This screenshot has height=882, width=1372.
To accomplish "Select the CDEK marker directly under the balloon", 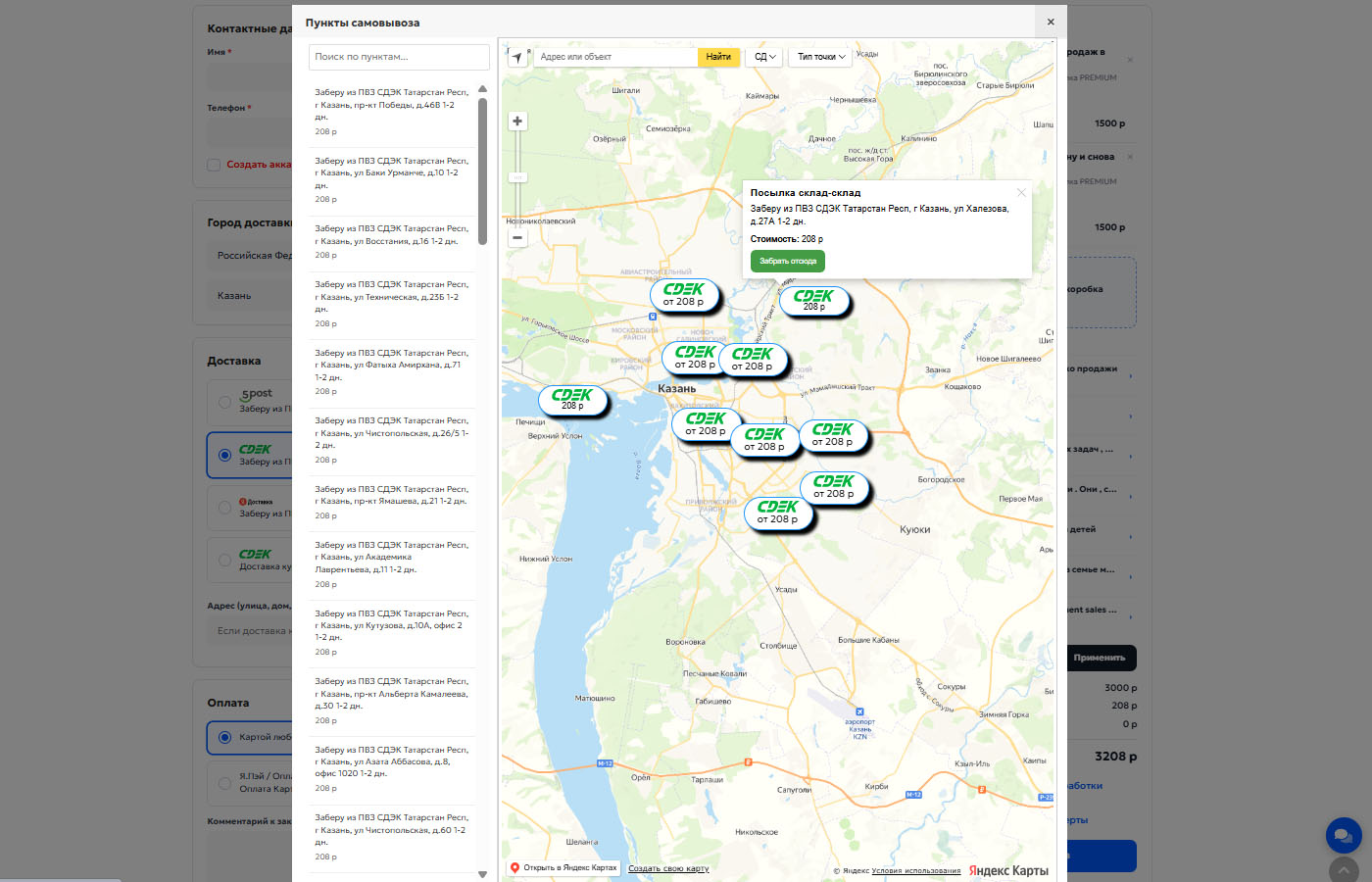I will click(813, 300).
